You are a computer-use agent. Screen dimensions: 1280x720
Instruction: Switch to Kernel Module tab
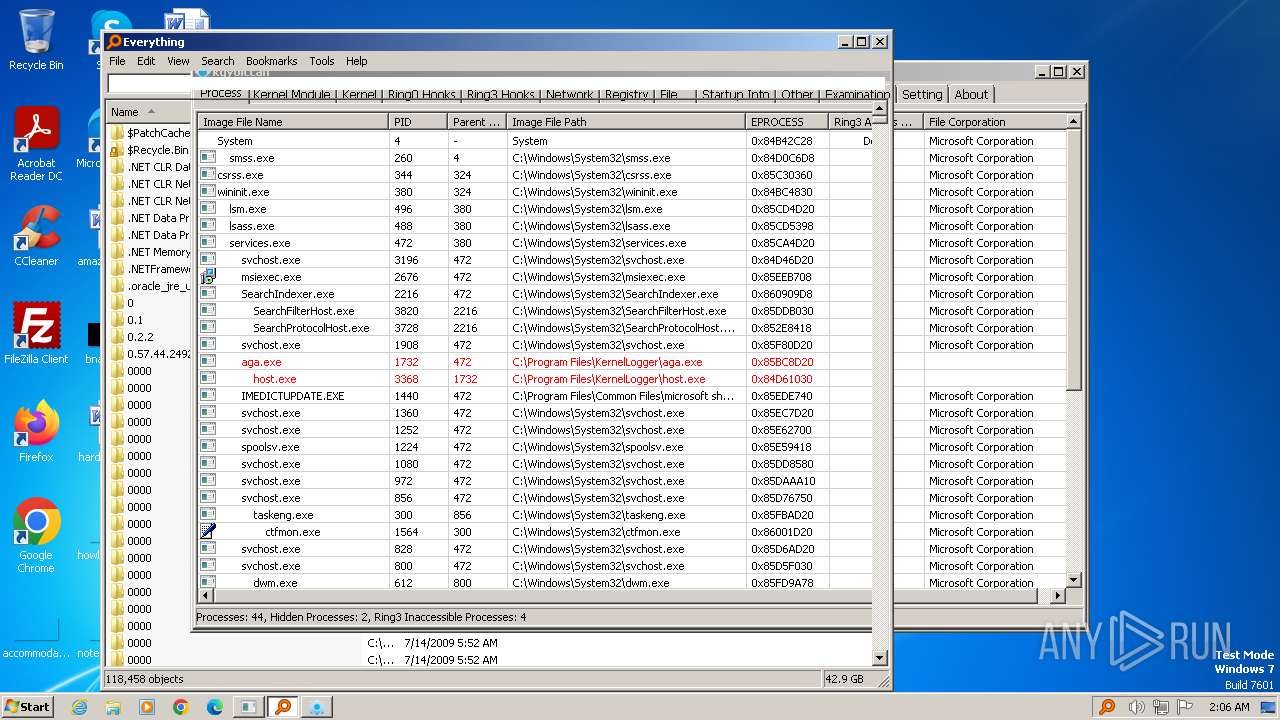click(292, 95)
